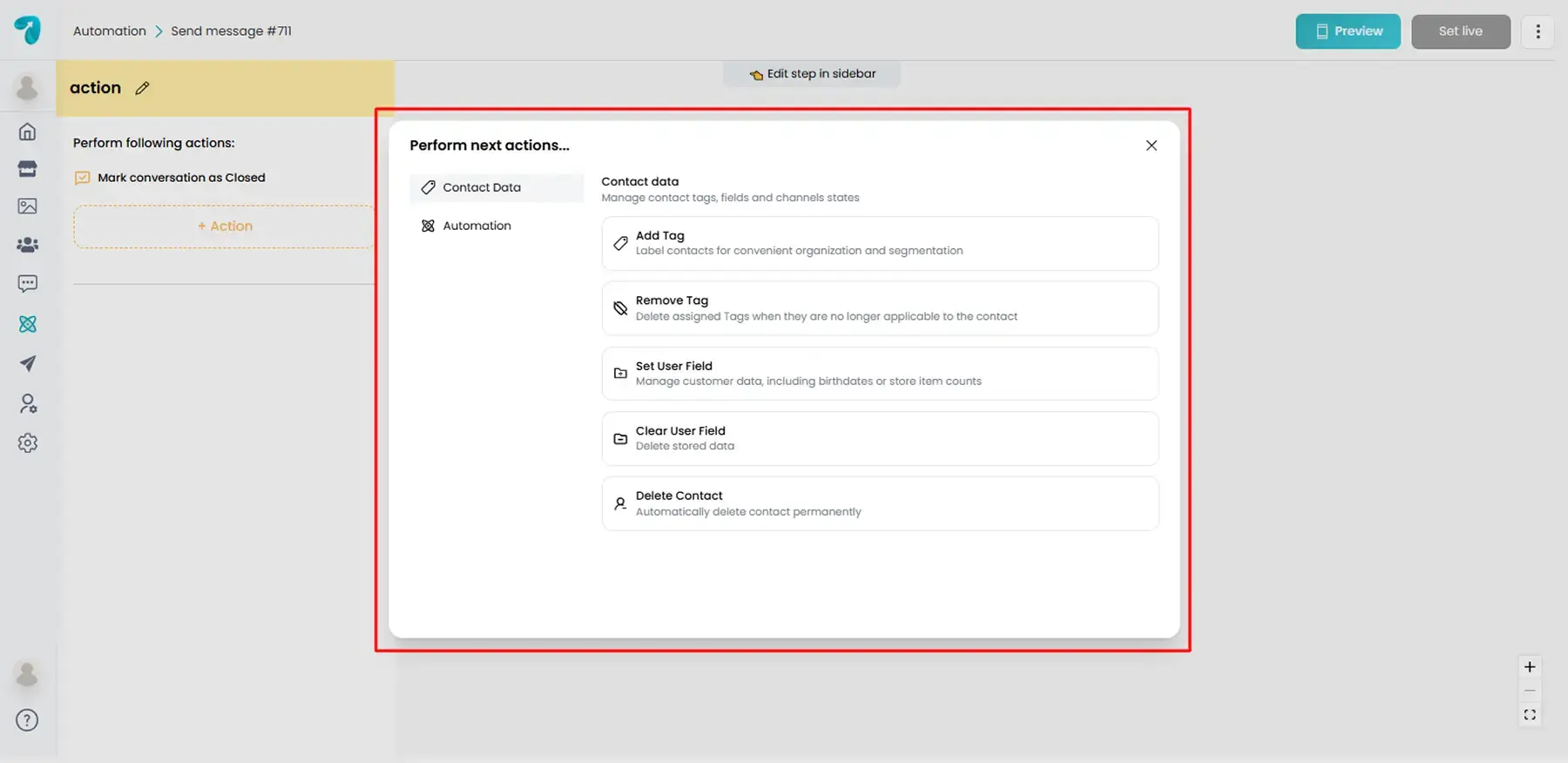The height and width of the screenshot is (763, 1568).
Task: Close the Perform next actions dialog
Action: (x=1151, y=145)
